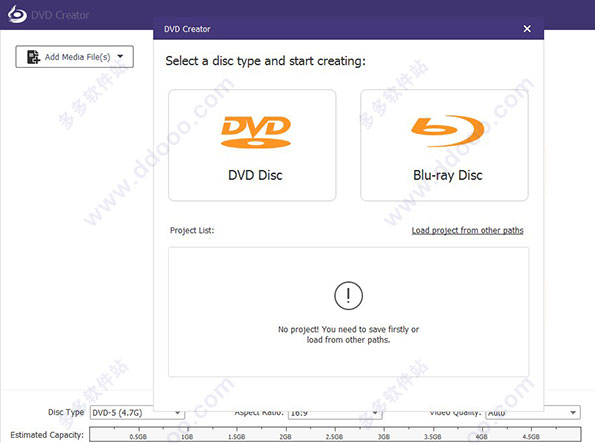Click the 'No project! You need to save' message
595x443 pixels.
348,334
